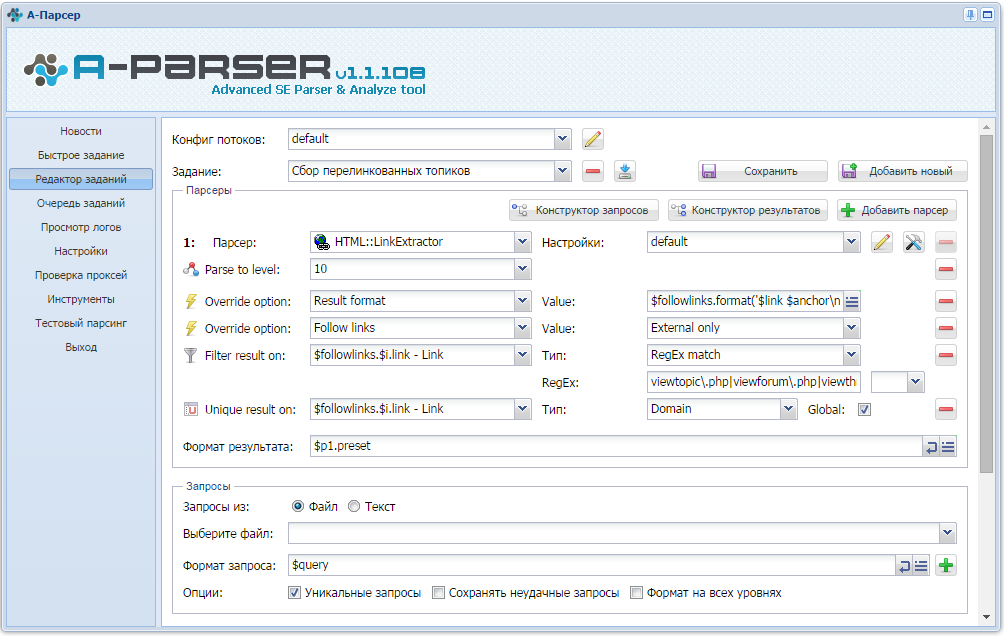Remove Unique result row with minus icon
Image resolution: width=1004 pixels, height=636 pixels.
coord(946,409)
